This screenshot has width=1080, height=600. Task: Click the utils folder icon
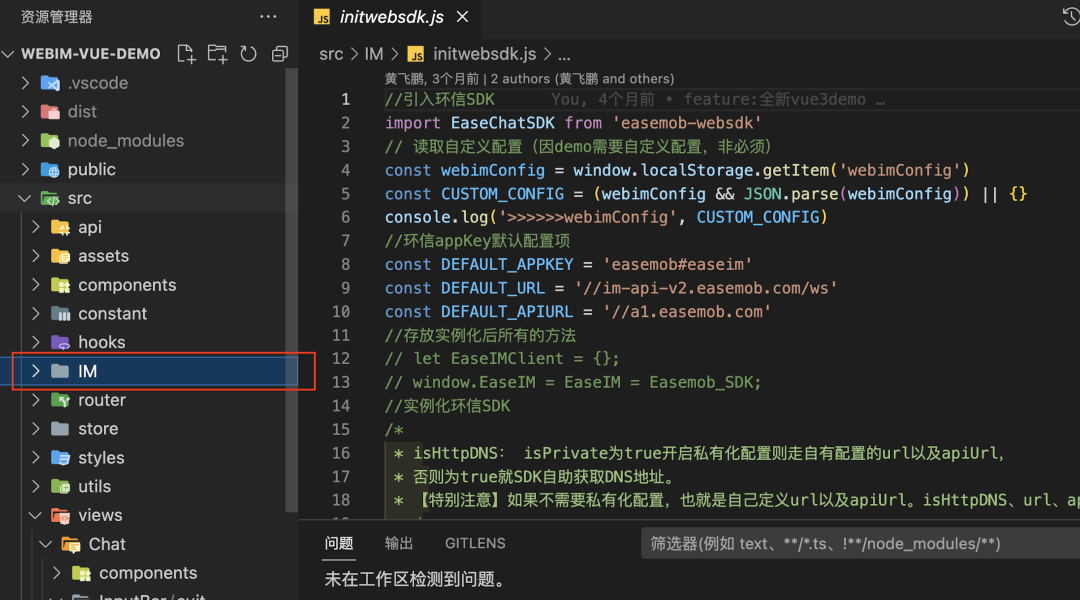tap(61, 487)
